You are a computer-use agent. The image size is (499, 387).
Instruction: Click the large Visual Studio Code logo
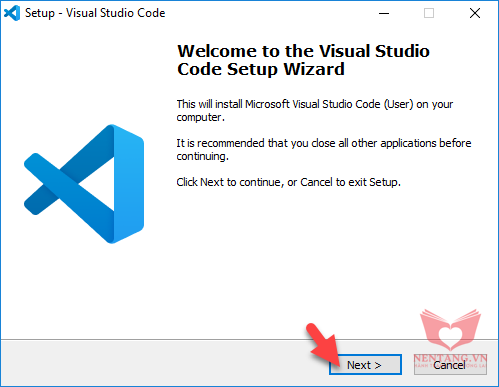[84, 184]
